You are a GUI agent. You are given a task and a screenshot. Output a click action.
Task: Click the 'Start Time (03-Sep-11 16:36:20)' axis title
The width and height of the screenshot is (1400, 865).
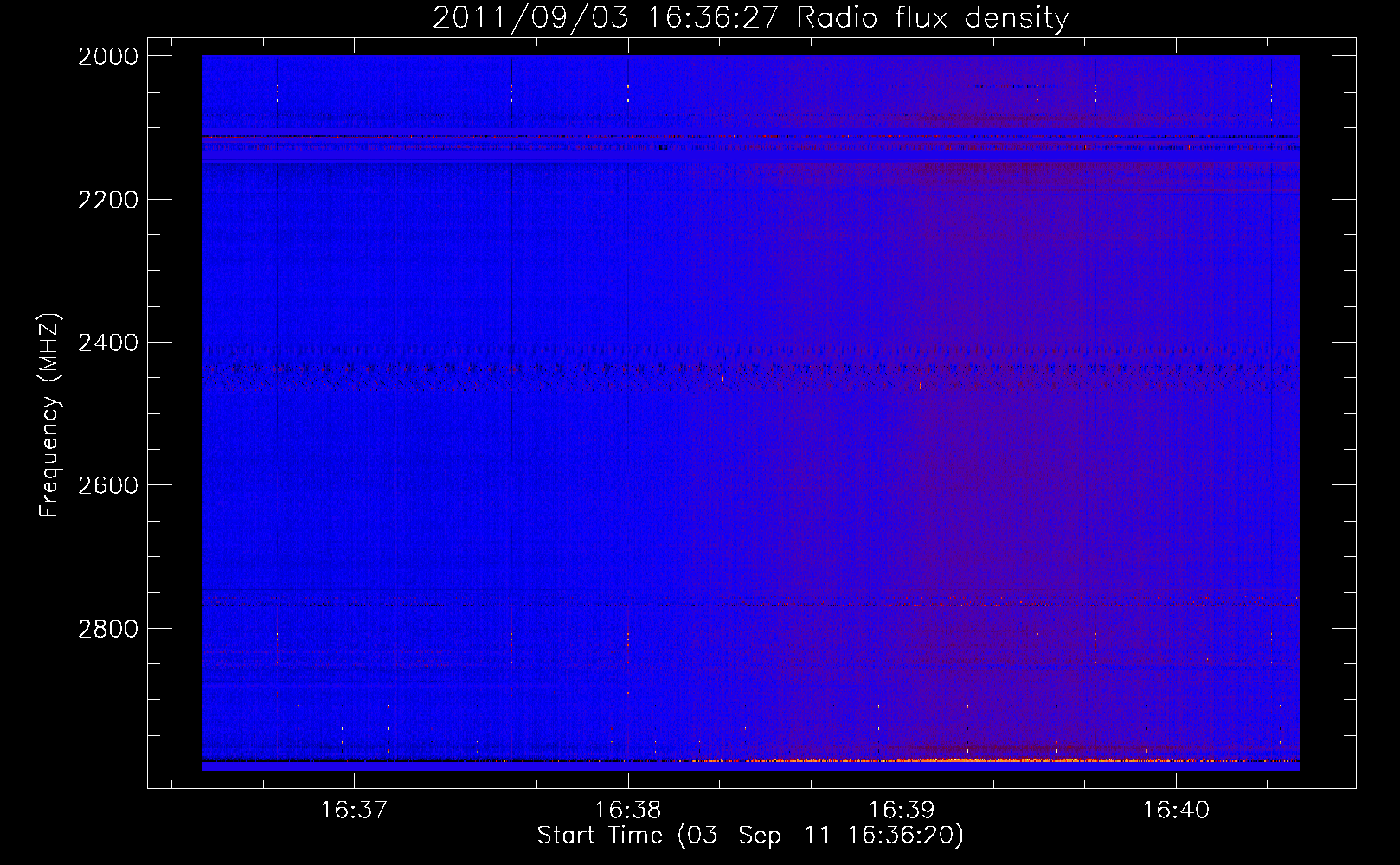[750, 836]
